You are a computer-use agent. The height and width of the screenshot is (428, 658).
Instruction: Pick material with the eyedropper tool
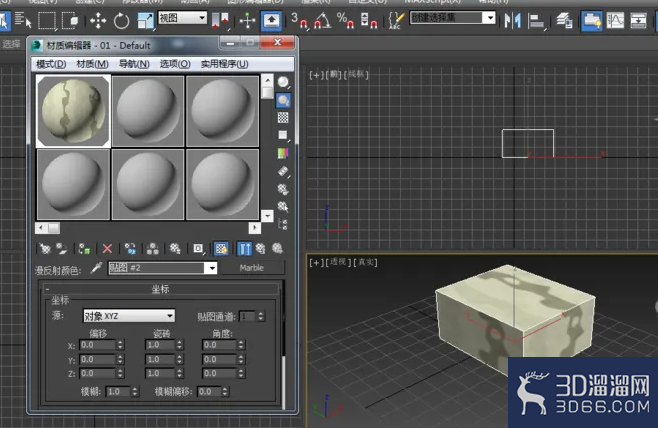[x=96, y=268]
